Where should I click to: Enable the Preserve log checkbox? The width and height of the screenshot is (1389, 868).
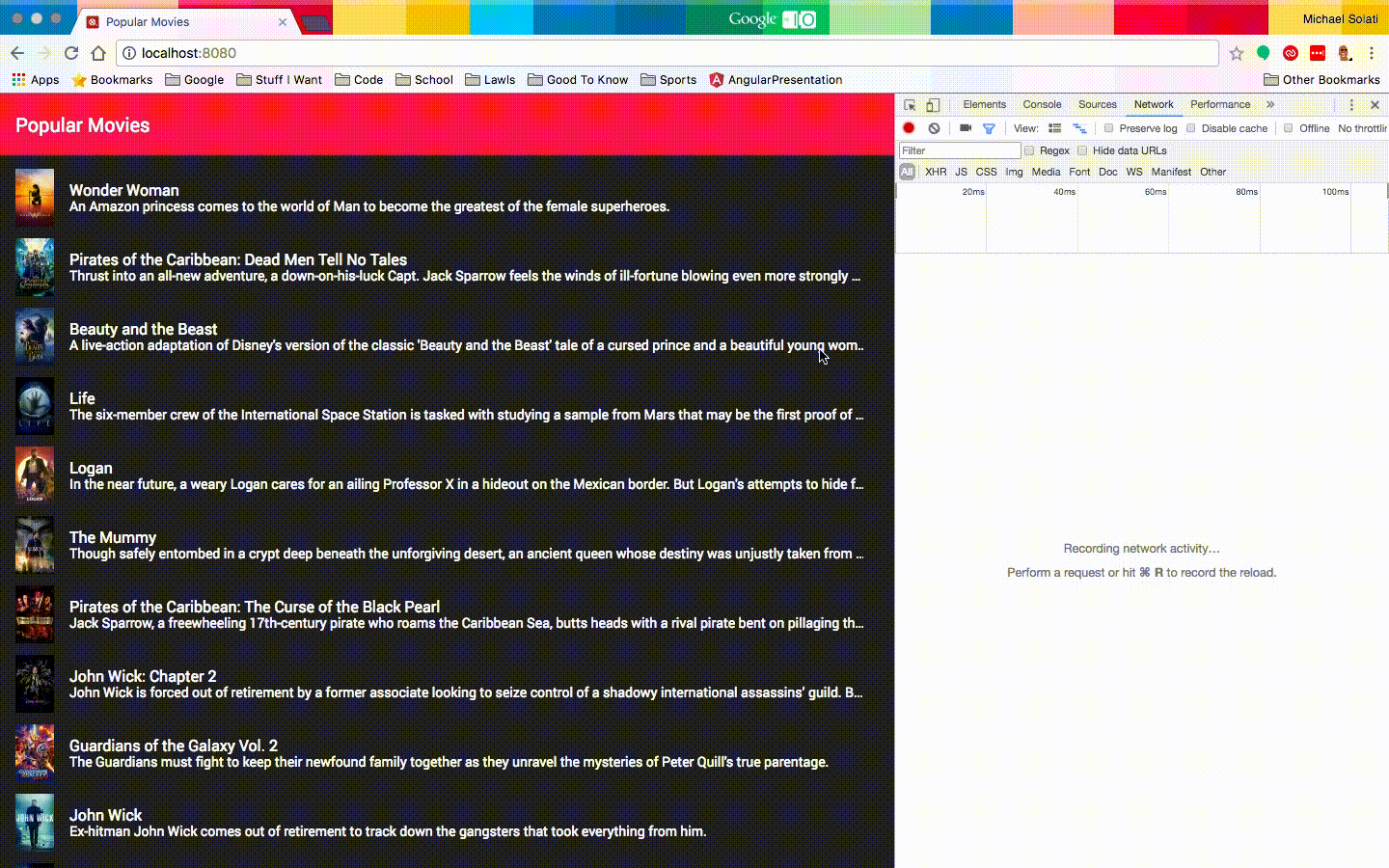pyautogui.click(x=1108, y=128)
